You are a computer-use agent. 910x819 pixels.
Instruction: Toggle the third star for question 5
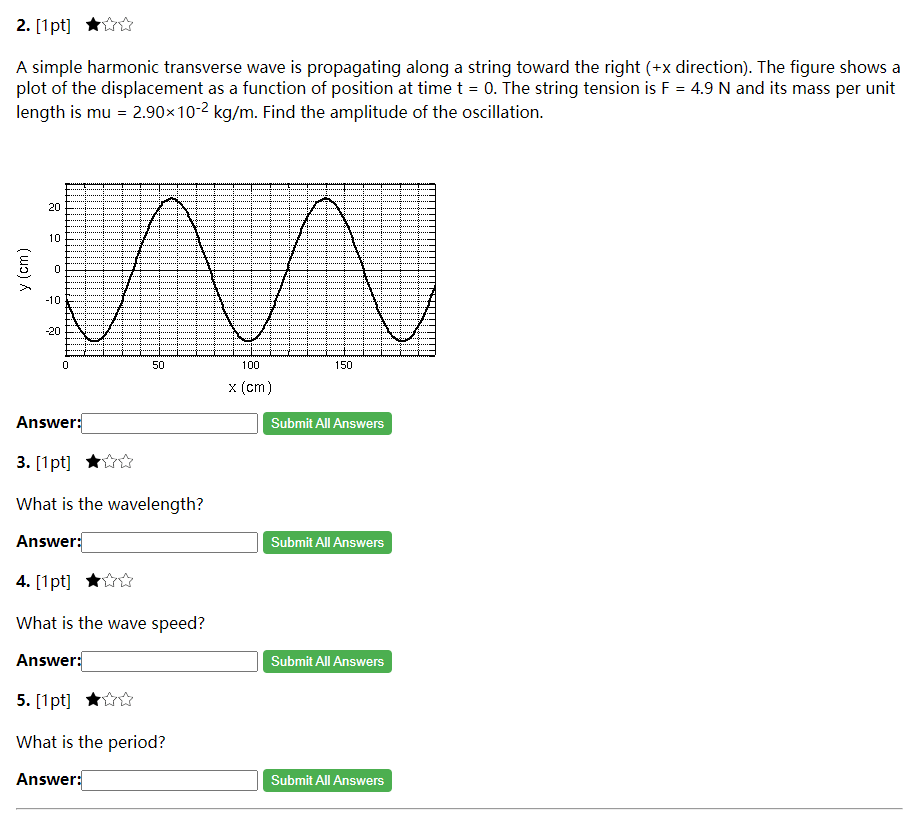[125, 700]
